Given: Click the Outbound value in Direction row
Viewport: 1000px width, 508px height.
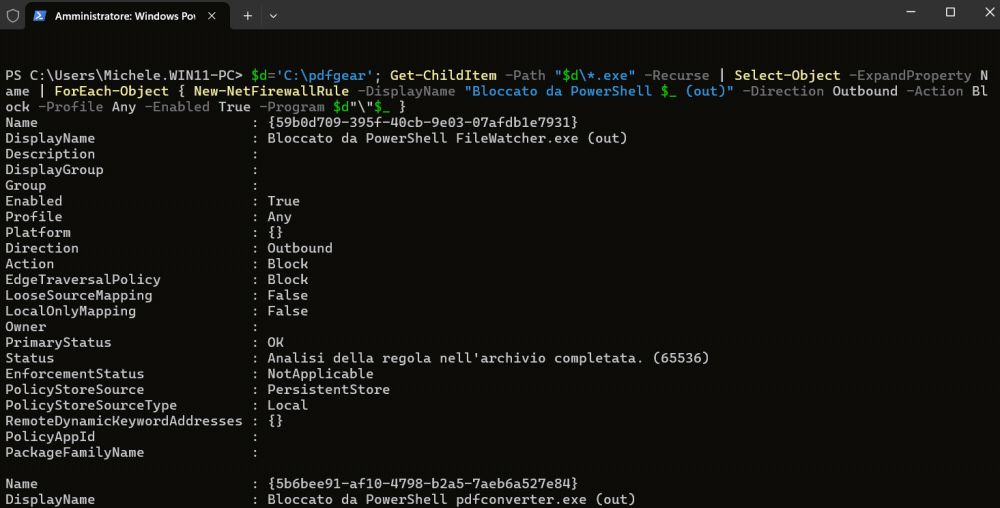Looking at the screenshot, I should [300, 248].
